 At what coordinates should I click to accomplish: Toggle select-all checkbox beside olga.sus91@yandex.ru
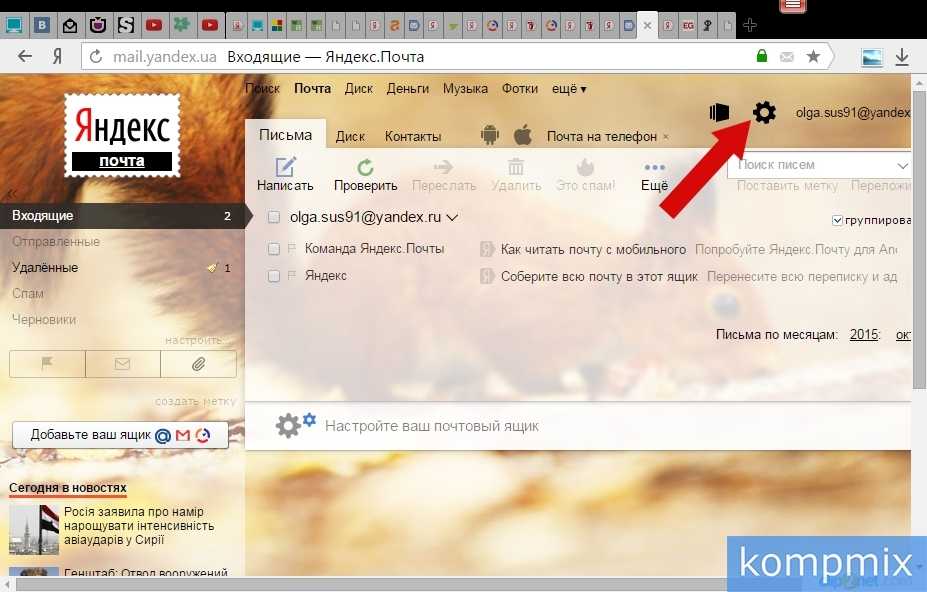pyautogui.click(x=274, y=217)
